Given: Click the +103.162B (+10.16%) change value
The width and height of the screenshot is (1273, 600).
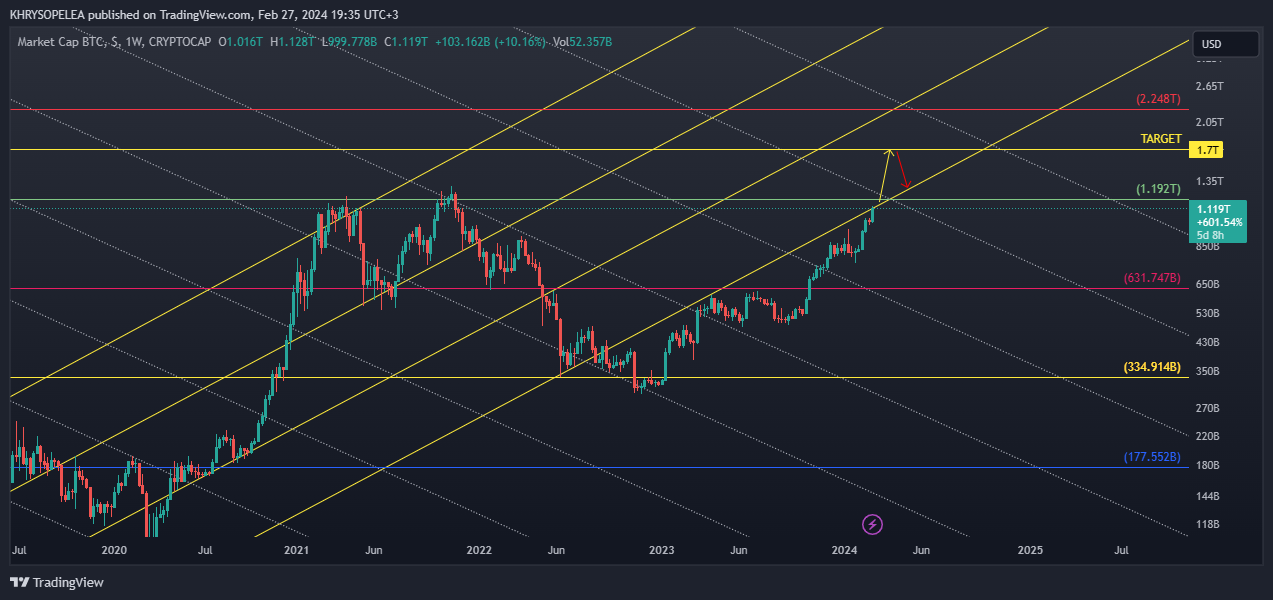Looking at the screenshot, I should pos(490,41).
